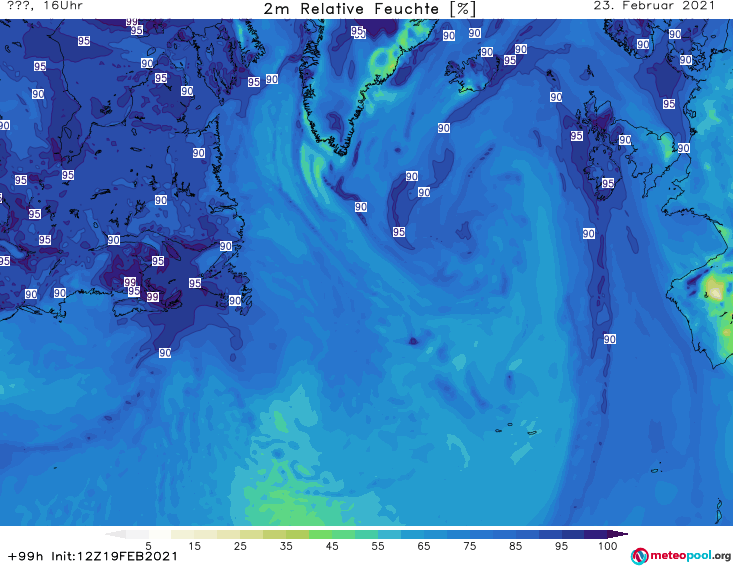Screen dimensions: 733x566
Task: Click the colorbar tick label '75'
Action: [x=469, y=546]
